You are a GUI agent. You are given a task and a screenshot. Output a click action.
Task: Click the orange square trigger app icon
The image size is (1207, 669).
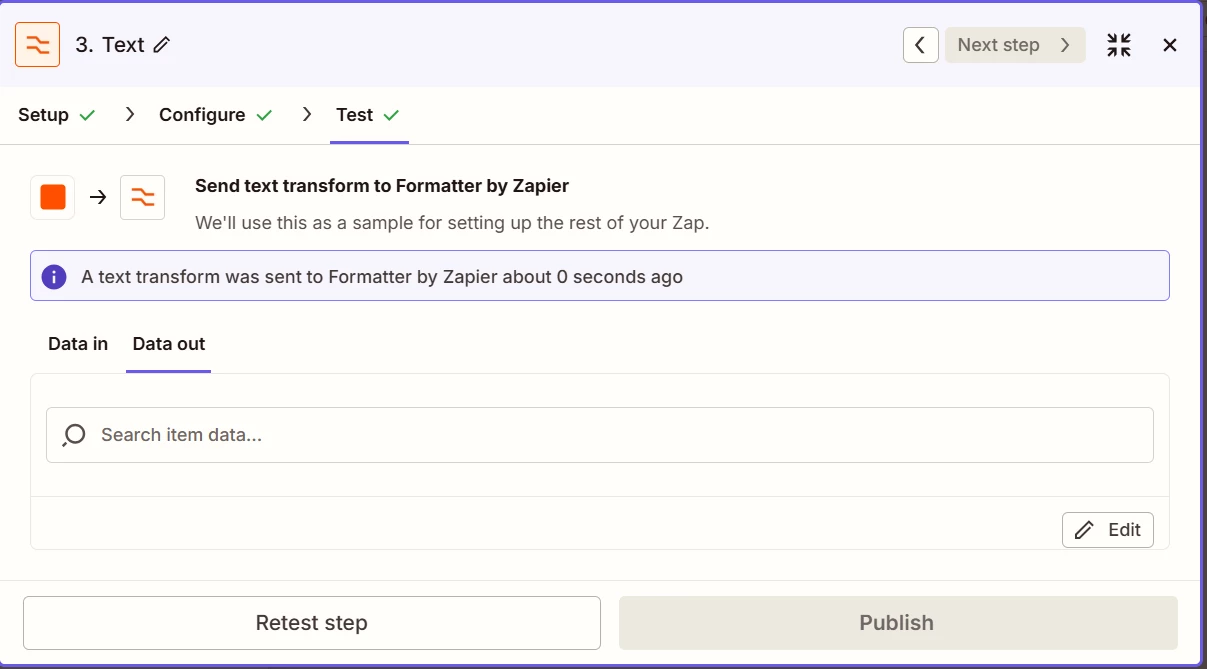(53, 197)
